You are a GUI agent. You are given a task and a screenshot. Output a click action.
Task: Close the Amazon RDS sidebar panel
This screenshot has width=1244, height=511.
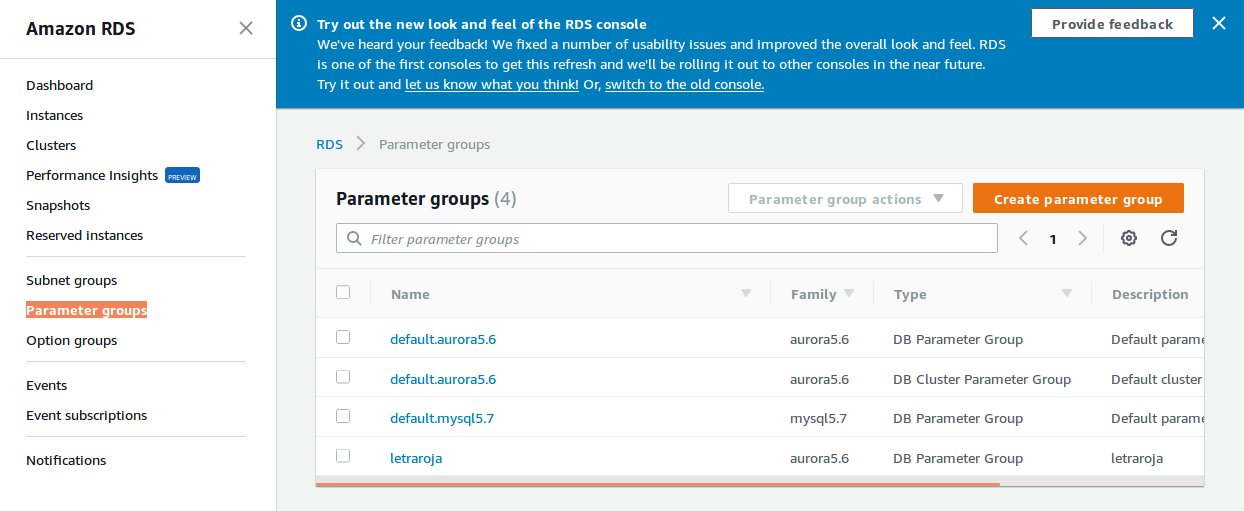246,28
